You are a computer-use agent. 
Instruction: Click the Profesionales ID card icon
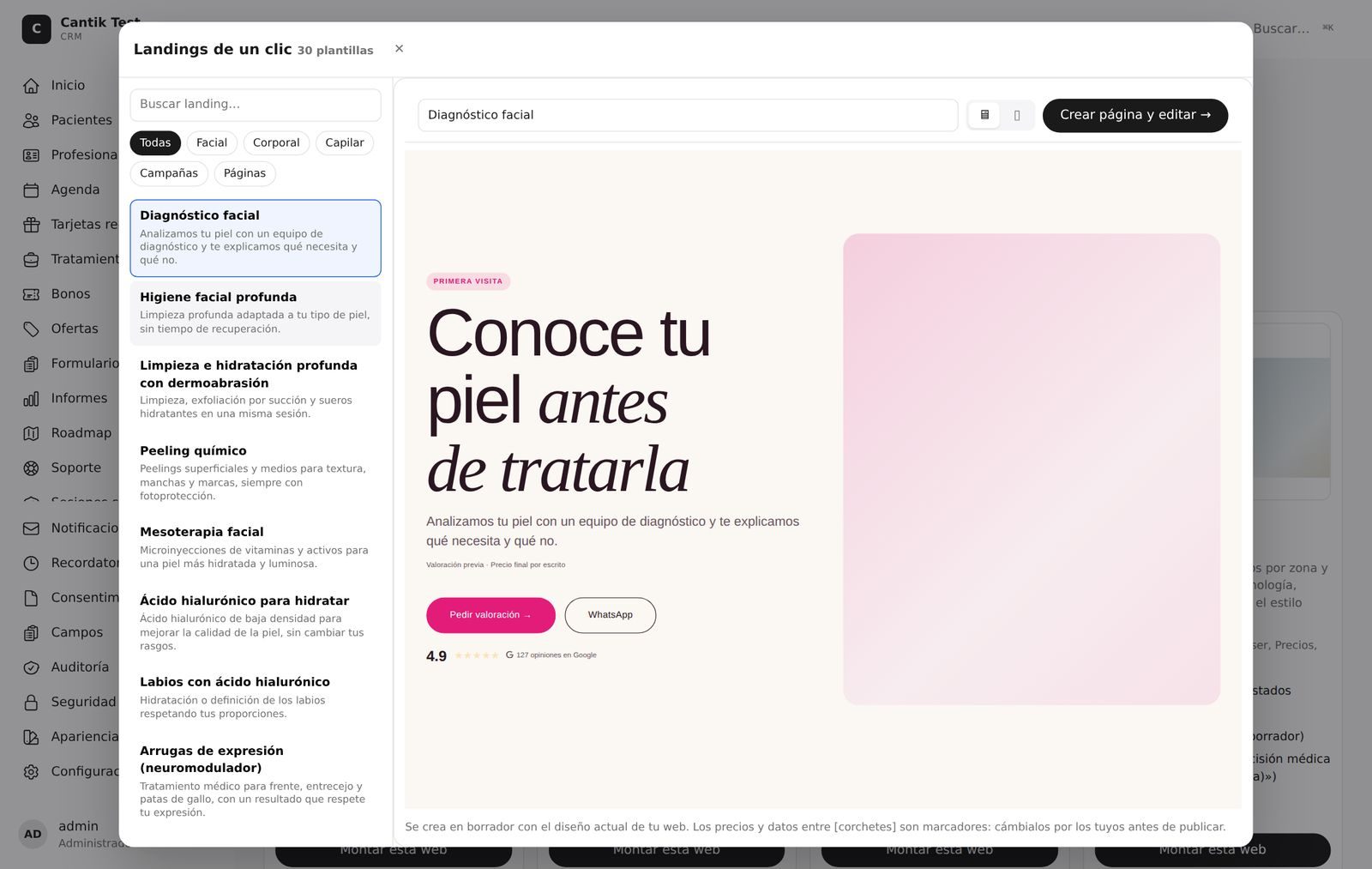coord(31,155)
